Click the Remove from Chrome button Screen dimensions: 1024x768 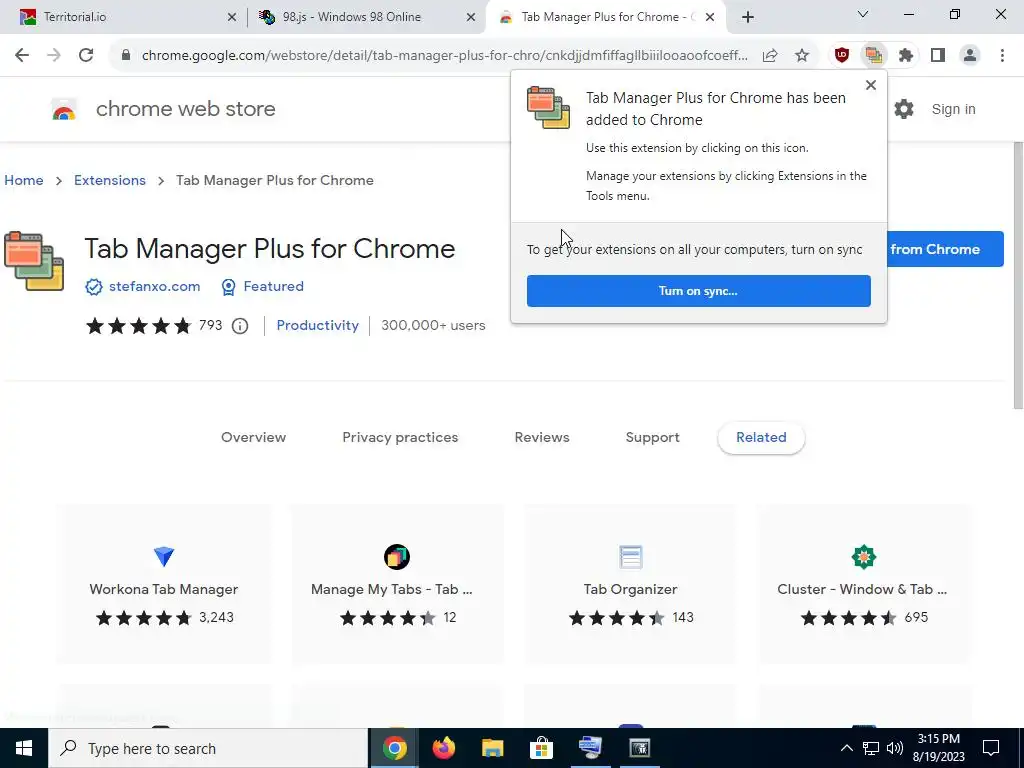[945, 249]
